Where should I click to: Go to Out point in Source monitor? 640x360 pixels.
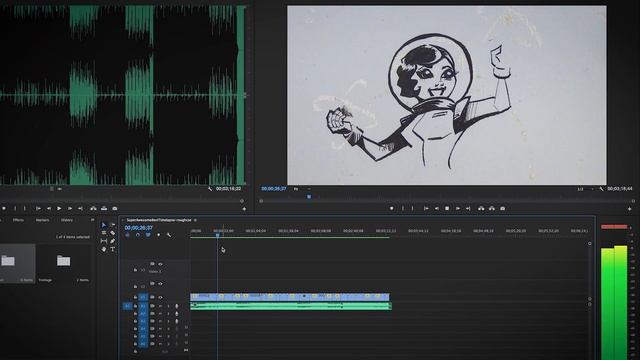click(x=80, y=209)
